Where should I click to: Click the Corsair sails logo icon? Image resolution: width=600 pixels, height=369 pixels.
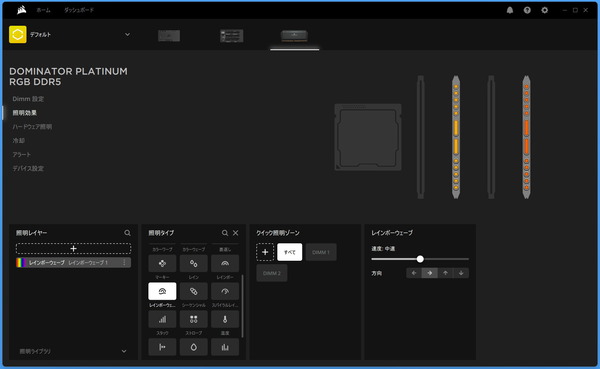tap(21, 10)
